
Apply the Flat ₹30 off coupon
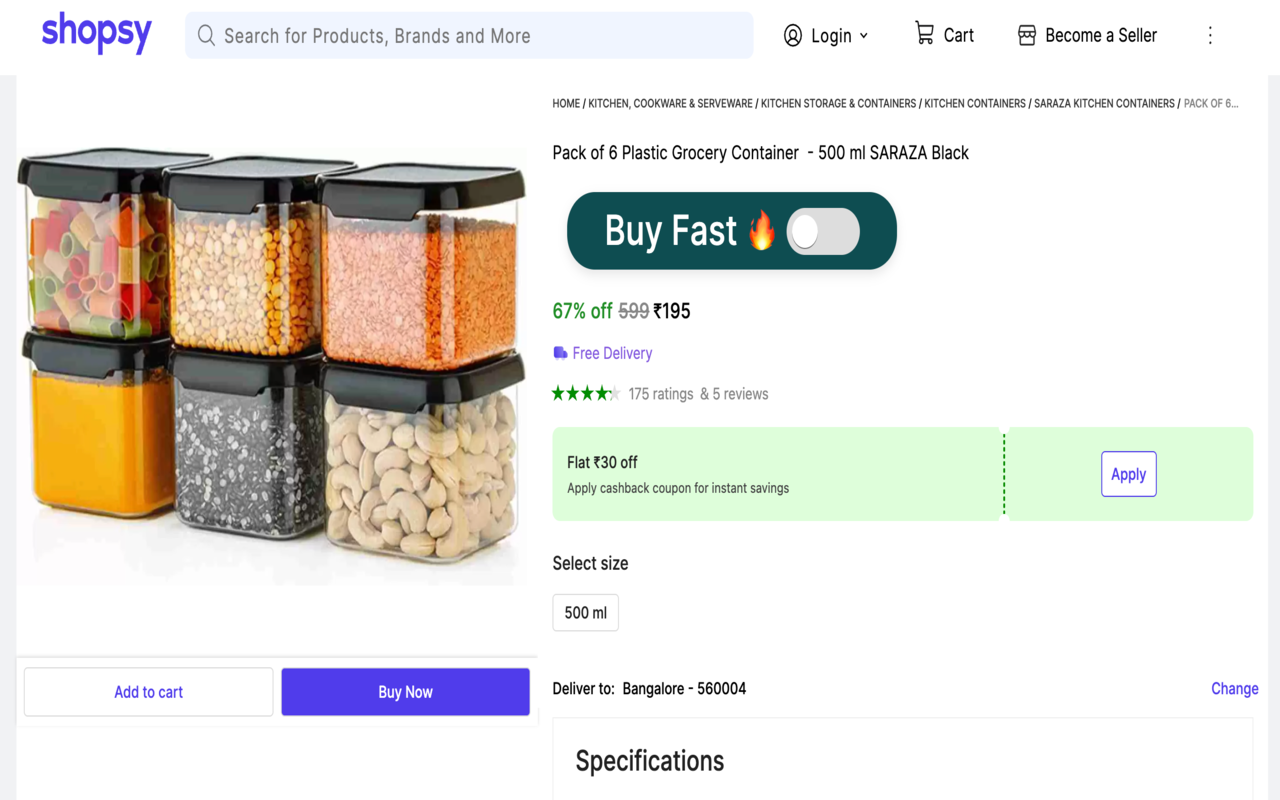(1128, 474)
